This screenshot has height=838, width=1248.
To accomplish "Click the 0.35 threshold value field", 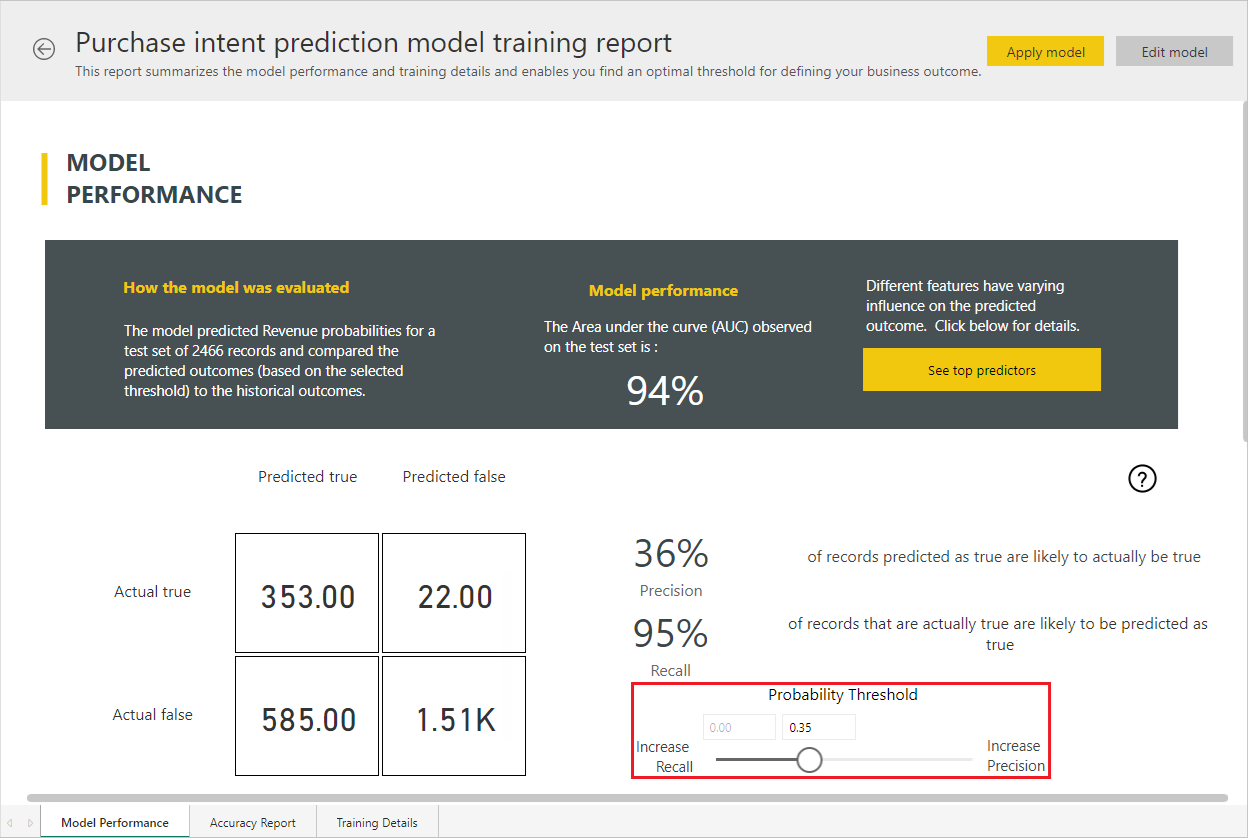I will (818, 727).
